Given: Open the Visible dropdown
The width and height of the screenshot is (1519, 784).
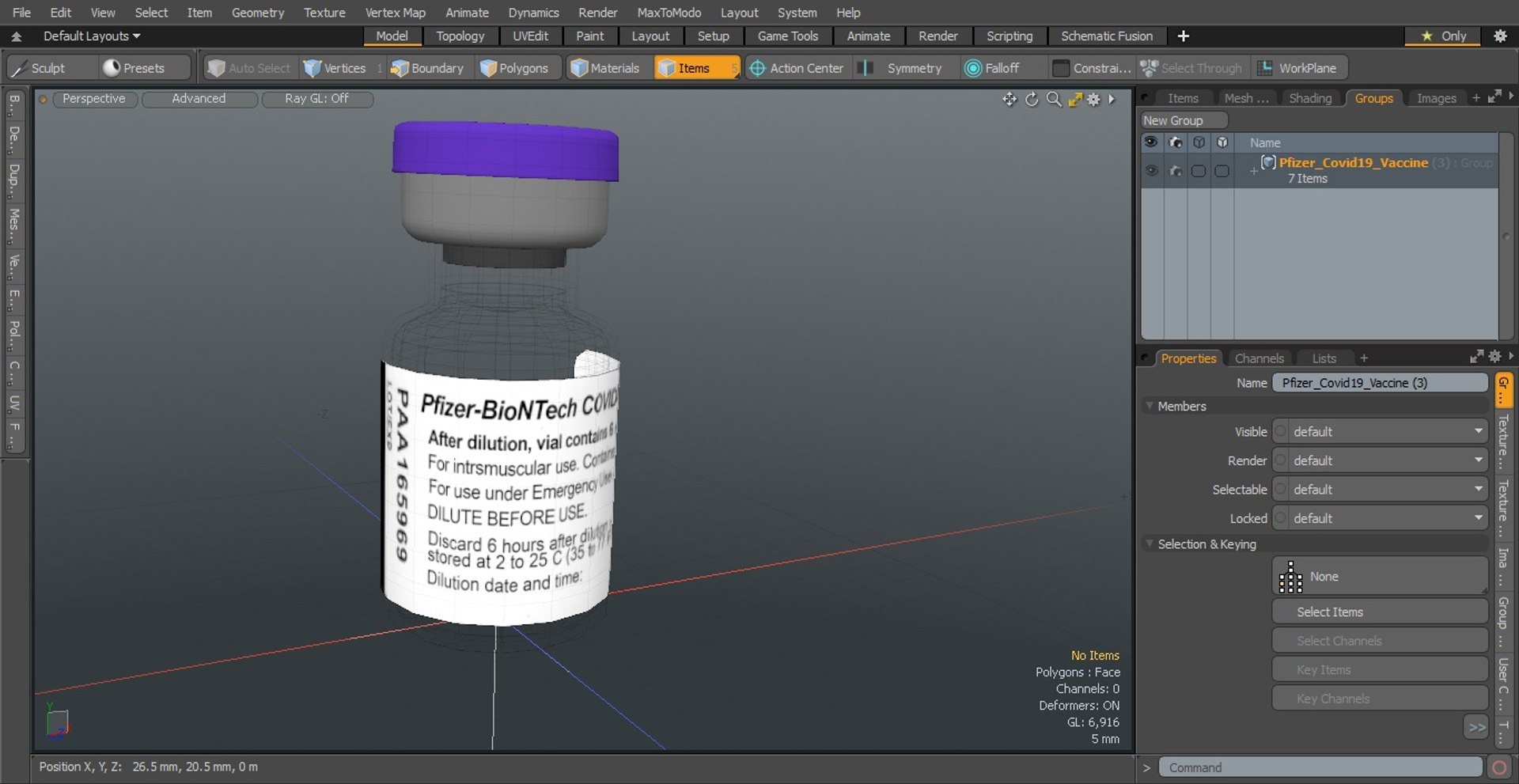Looking at the screenshot, I should pyautogui.click(x=1380, y=432).
